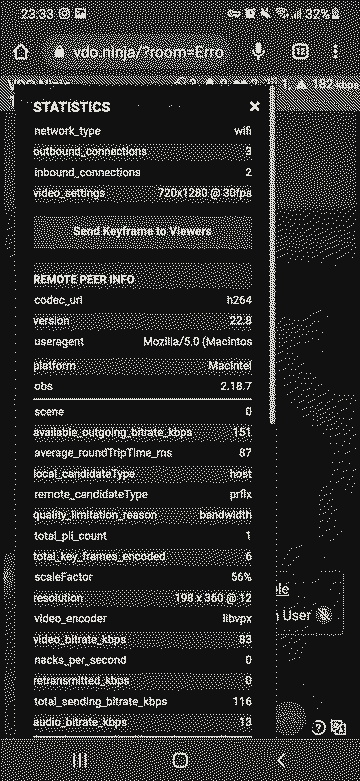Select the average_roundTripTime_ms row
360x781 pixels.
coord(142,453)
